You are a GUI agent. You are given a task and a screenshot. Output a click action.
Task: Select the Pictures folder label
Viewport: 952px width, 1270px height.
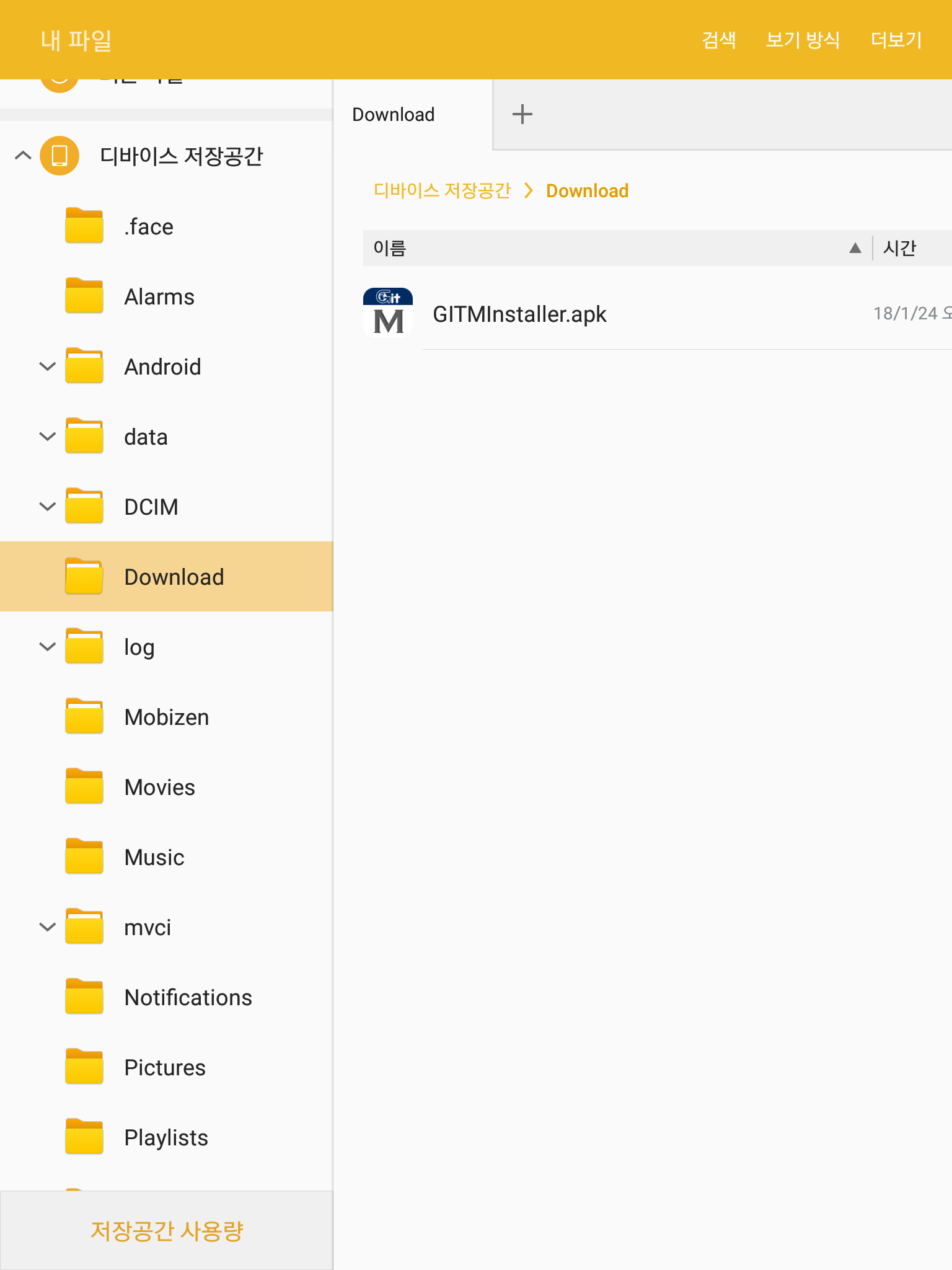(165, 1068)
